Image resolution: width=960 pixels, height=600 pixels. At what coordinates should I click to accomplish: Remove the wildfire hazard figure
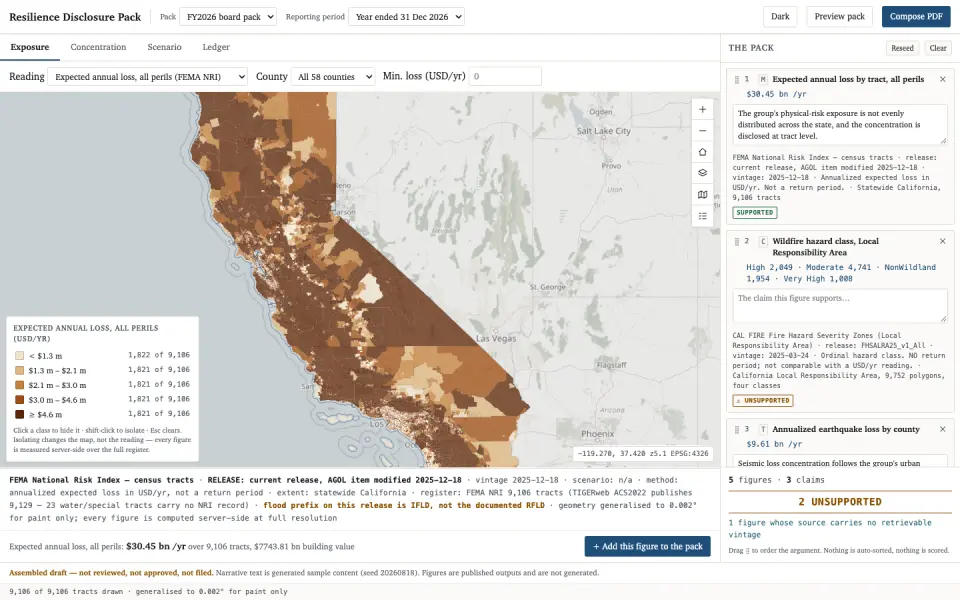(x=942, y=241)
